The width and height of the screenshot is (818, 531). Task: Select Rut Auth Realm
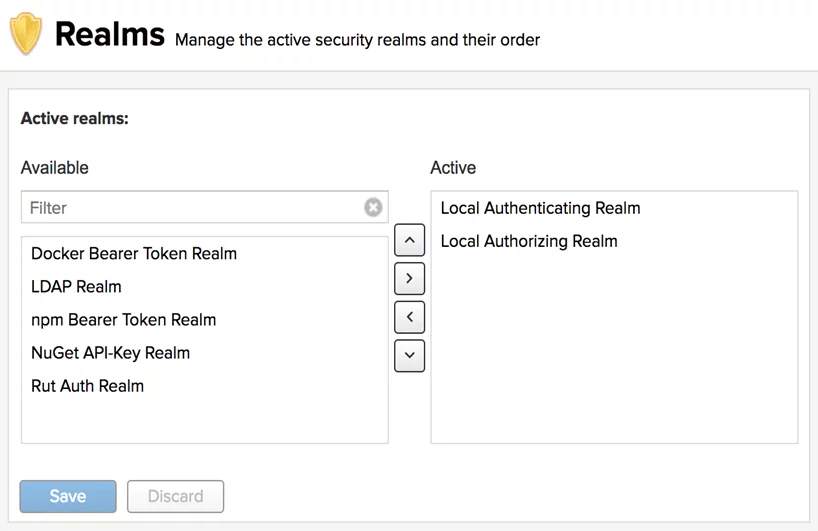87,386
